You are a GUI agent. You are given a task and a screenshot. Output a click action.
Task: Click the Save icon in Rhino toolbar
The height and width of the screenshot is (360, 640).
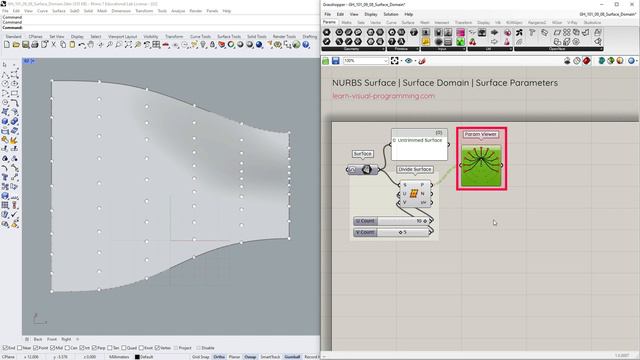[25, 44]
